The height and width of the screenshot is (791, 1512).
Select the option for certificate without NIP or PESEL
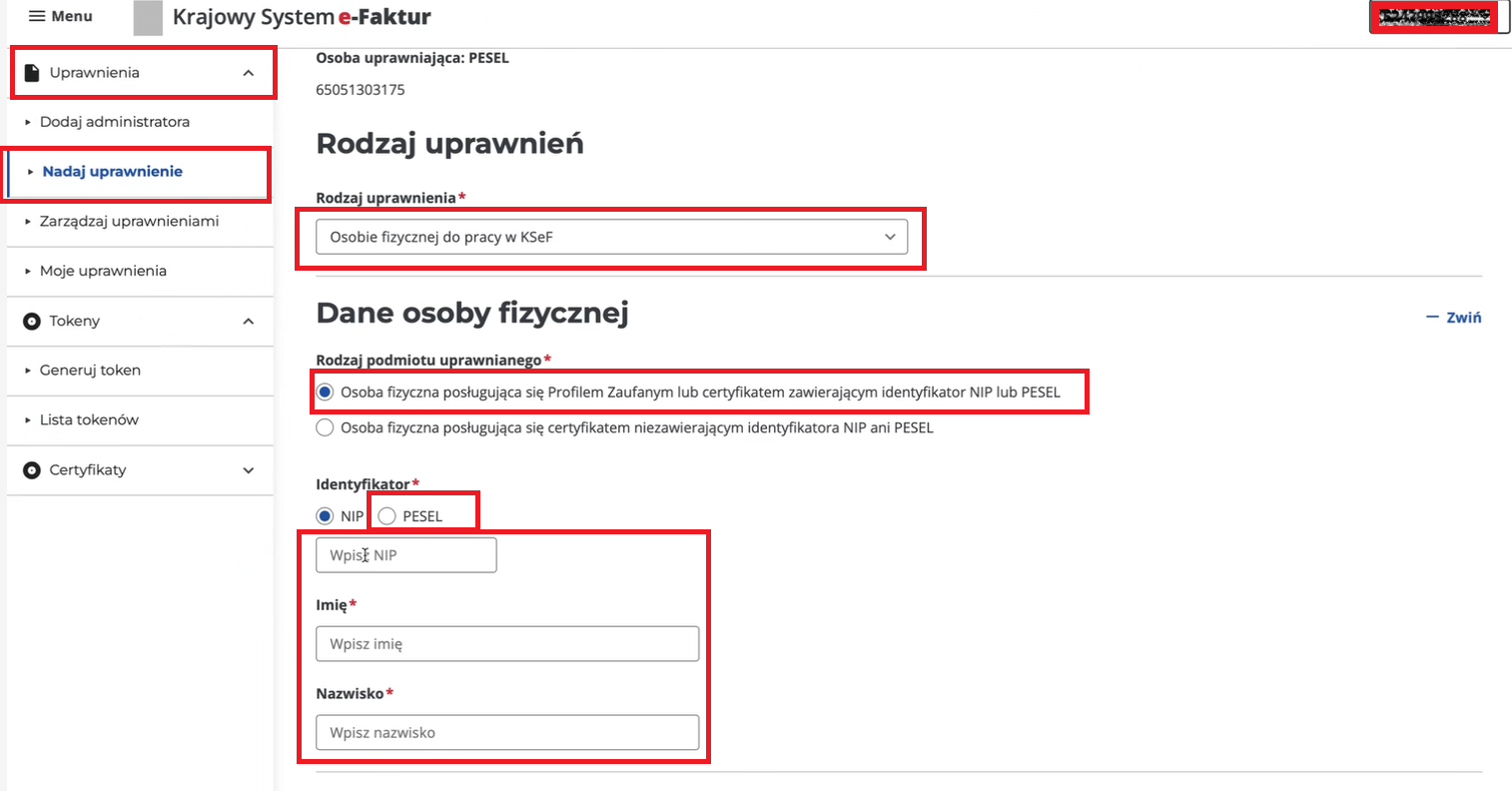(325, 427)
